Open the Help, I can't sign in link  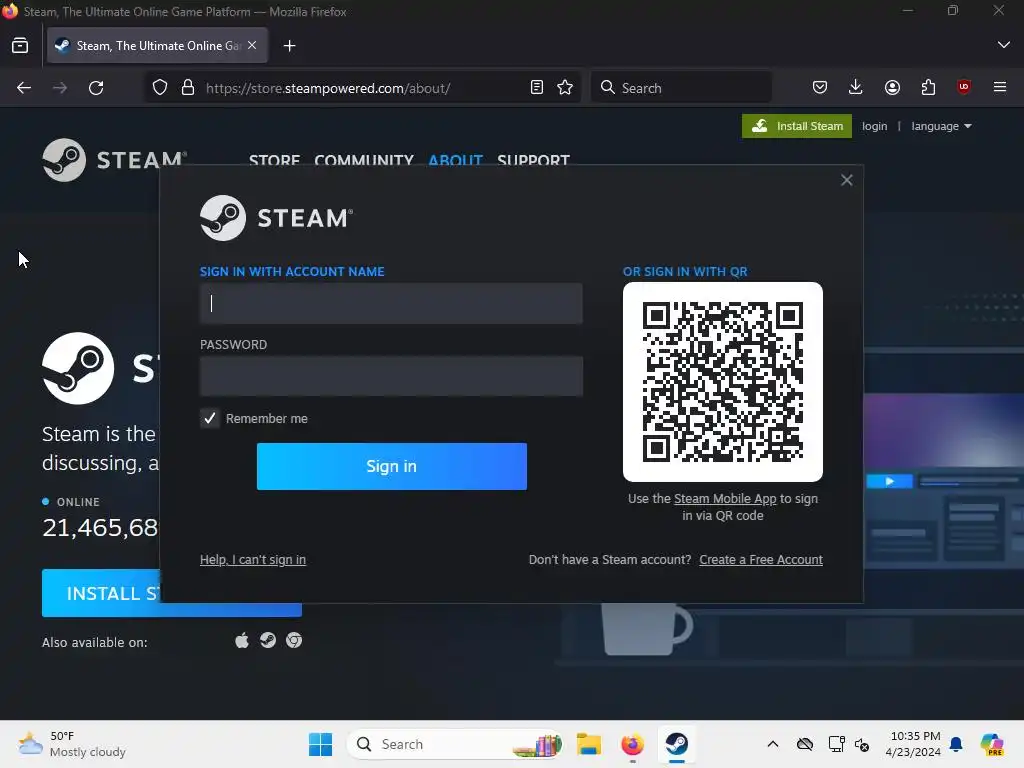[x=253, y=560]
